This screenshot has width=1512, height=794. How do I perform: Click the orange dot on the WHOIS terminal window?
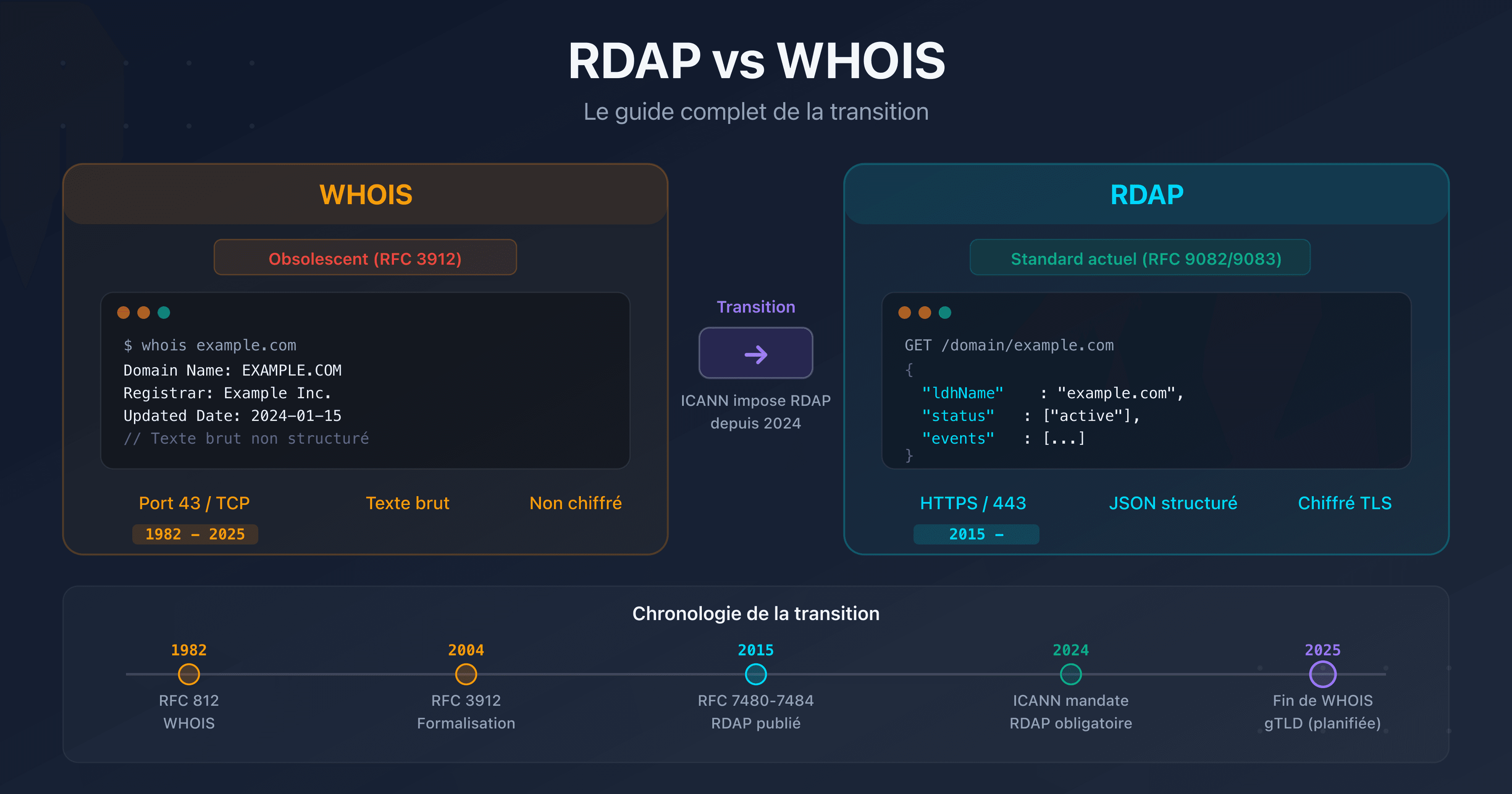[x=144, y=313]
